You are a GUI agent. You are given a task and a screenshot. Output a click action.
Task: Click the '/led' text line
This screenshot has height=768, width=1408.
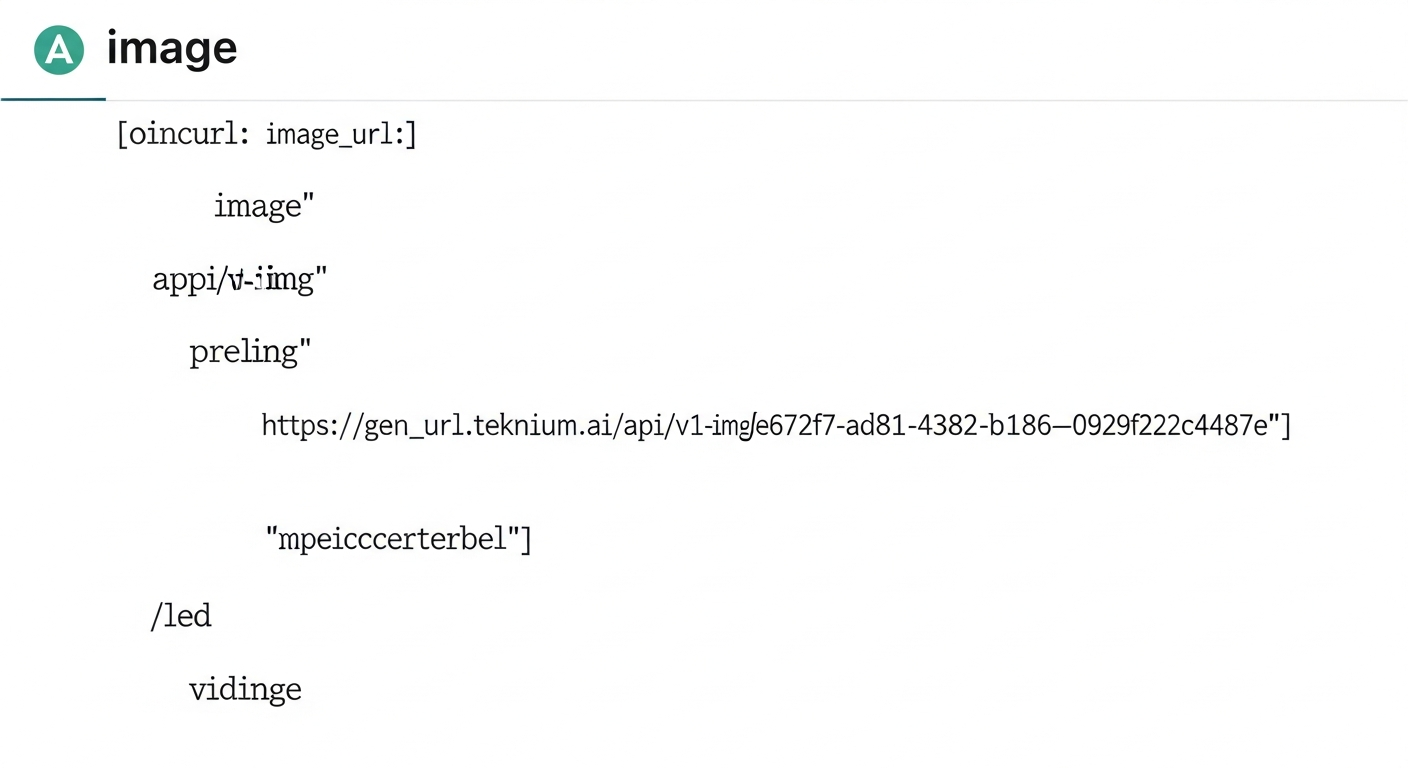(181, 615)
